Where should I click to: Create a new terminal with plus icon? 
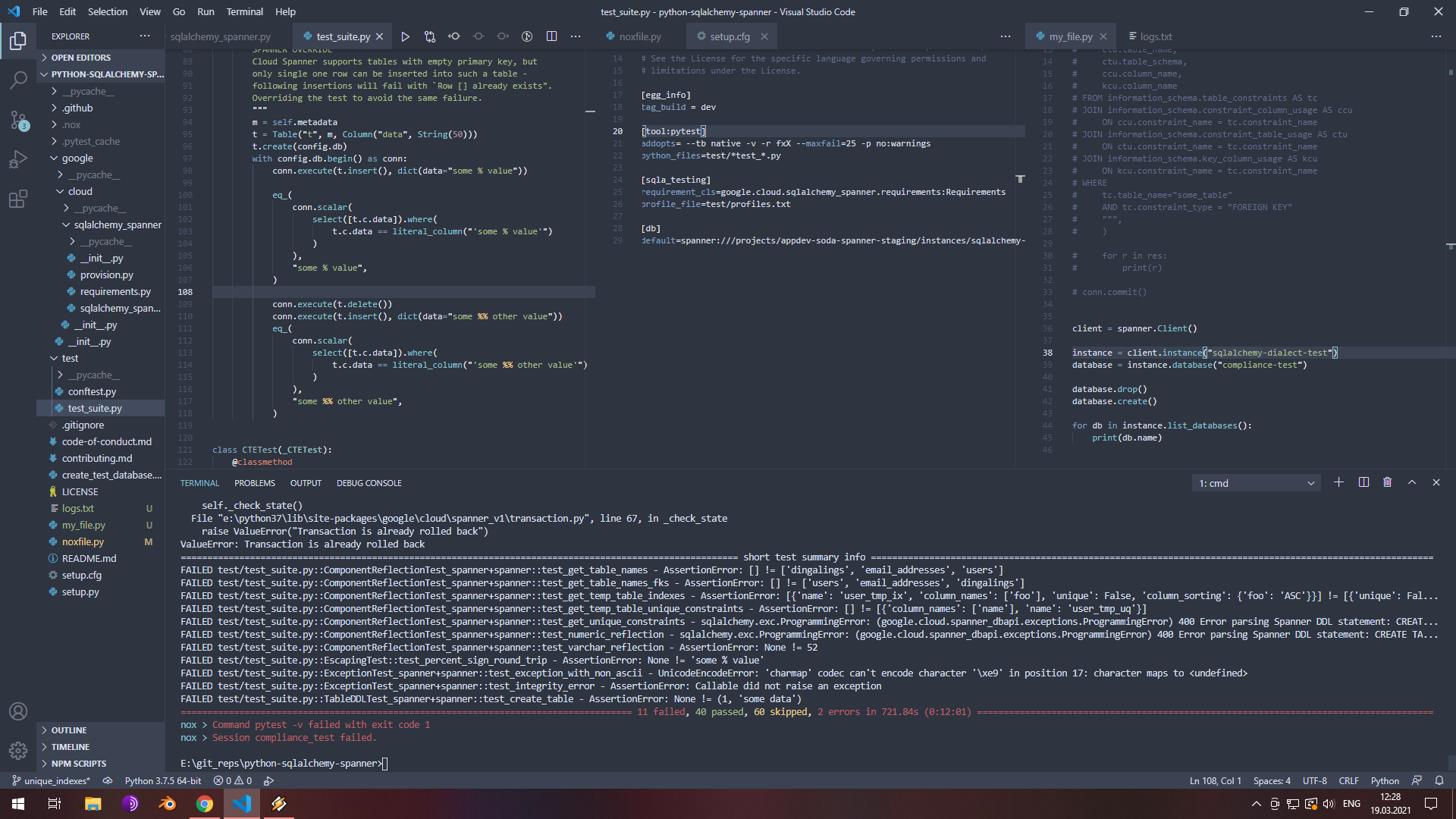(1338, 482)
